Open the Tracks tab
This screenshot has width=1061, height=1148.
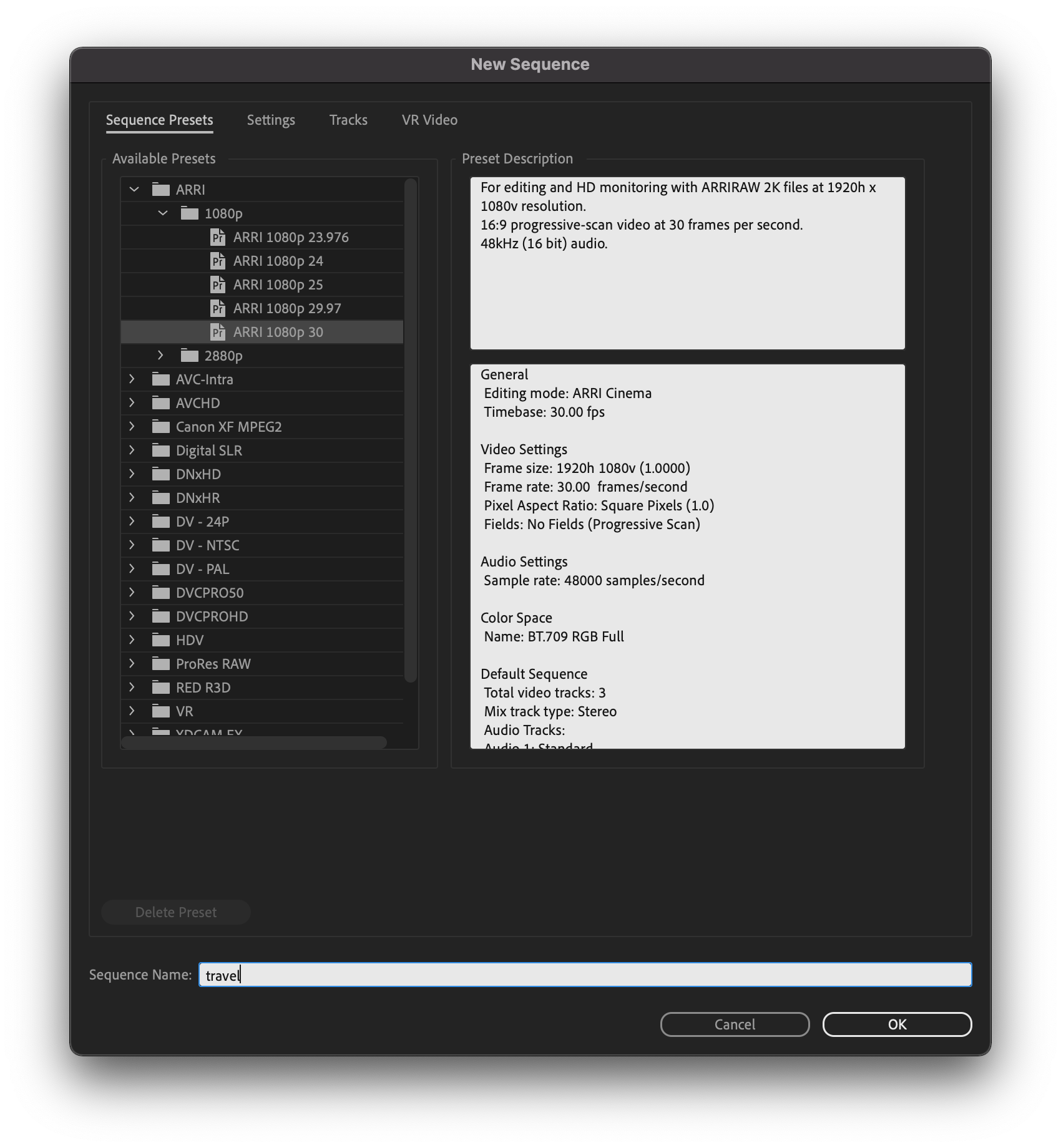[348, 120]
